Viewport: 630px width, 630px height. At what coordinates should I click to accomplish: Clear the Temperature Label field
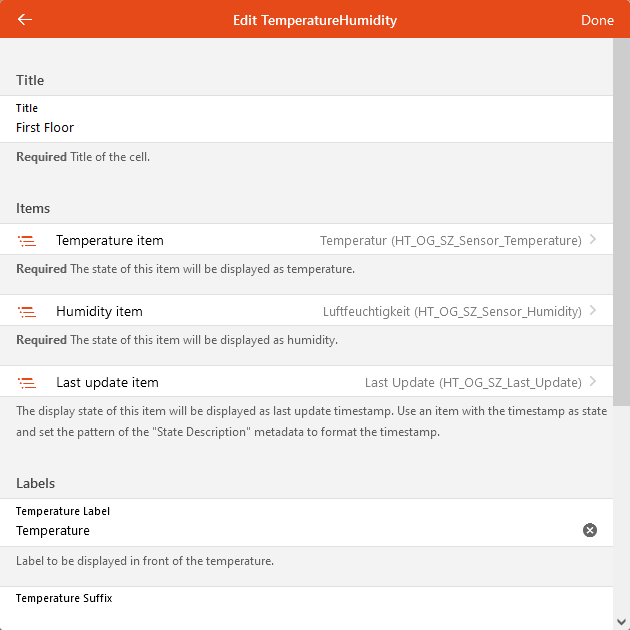[x=590, y=530]
